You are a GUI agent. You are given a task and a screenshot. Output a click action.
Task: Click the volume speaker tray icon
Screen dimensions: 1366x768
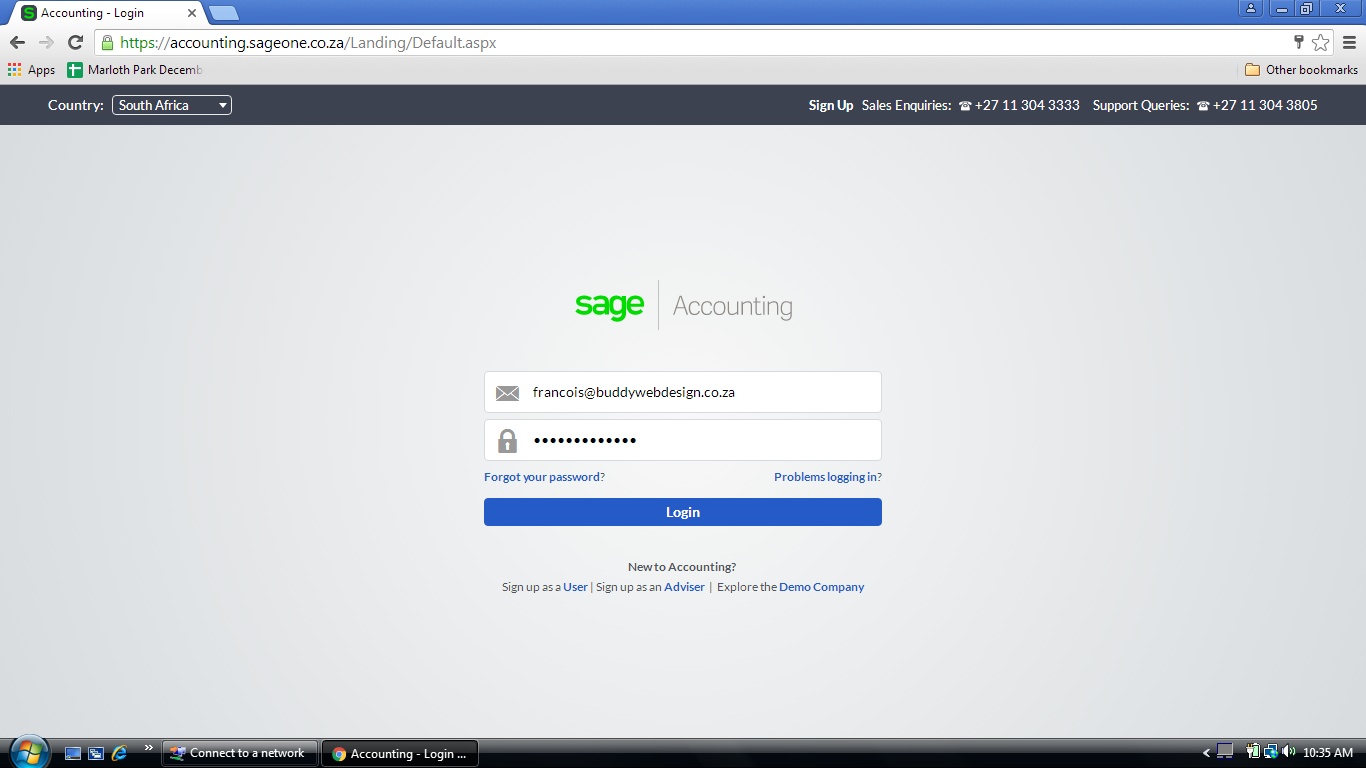[x=1288, y=752]
